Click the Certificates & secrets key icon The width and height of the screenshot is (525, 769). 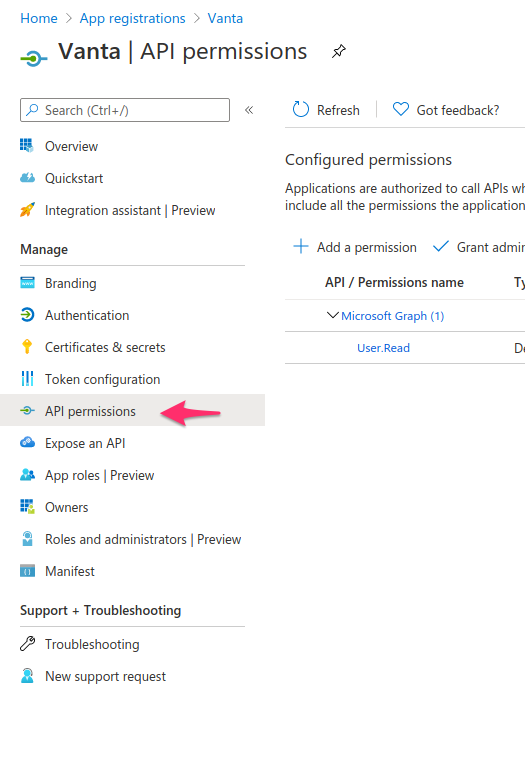coord(27,347)
